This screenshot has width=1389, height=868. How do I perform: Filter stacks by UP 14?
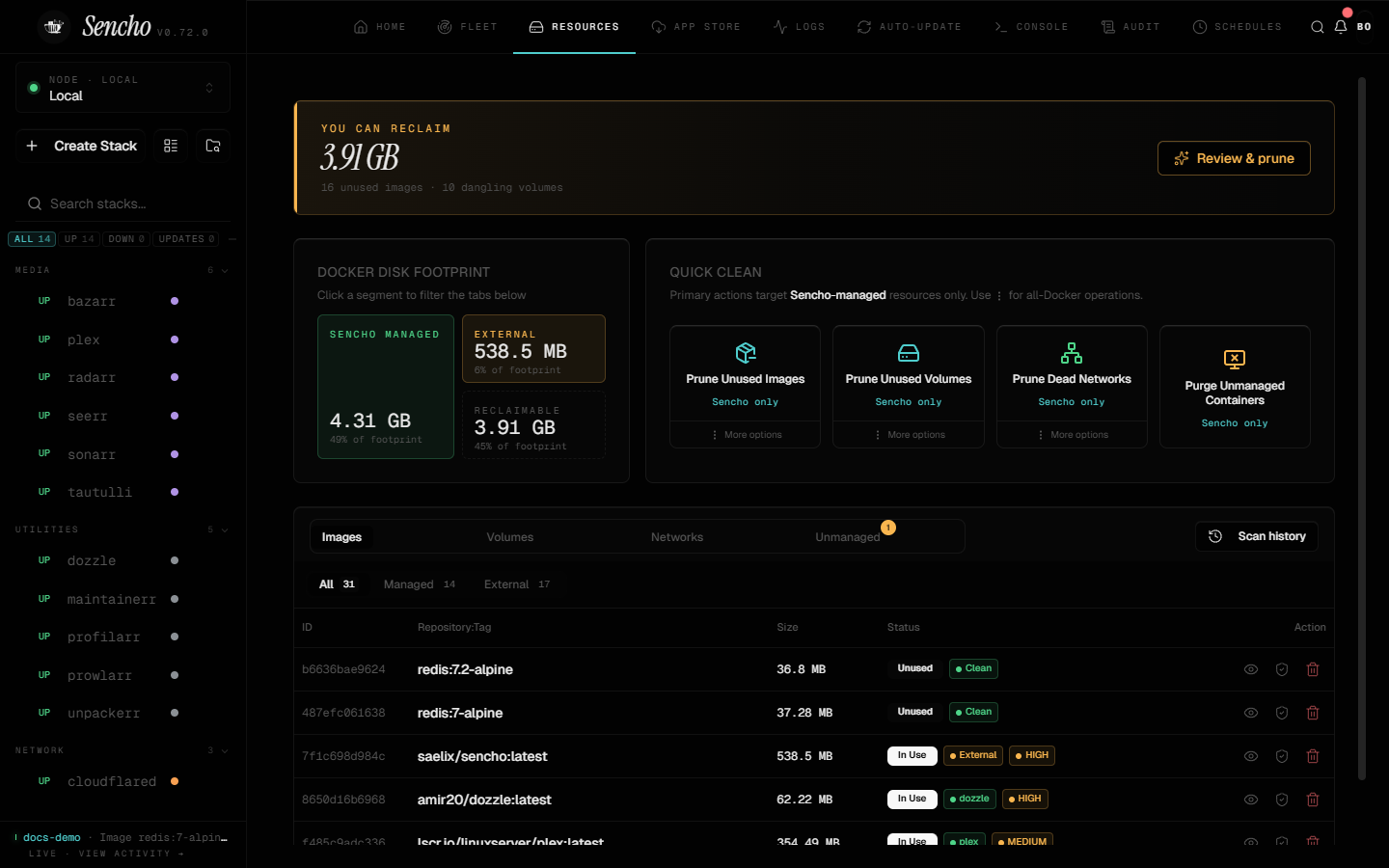pos(79,239)
